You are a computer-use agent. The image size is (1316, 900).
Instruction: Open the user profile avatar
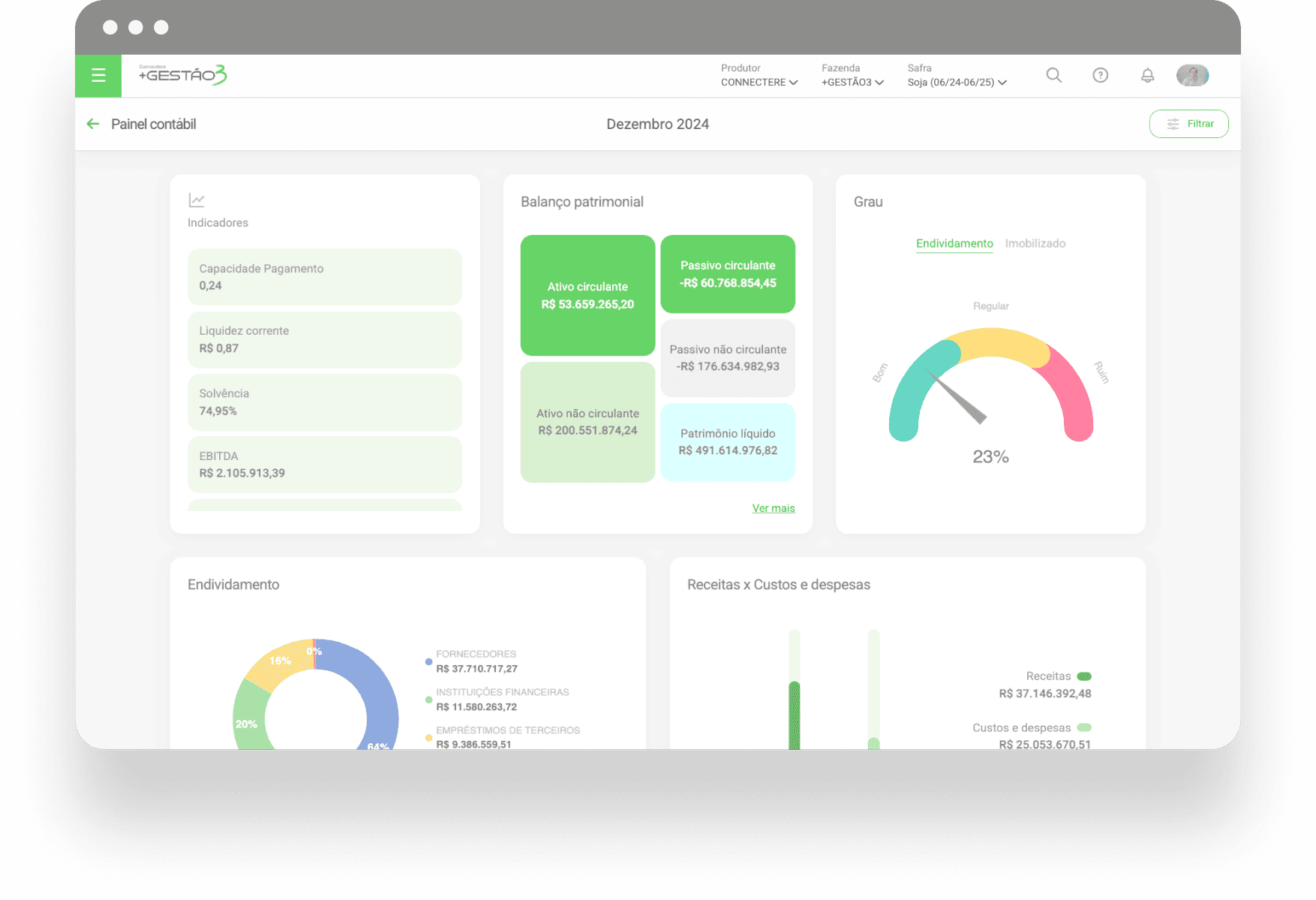pyautogui.click(x=1192, y=75)
